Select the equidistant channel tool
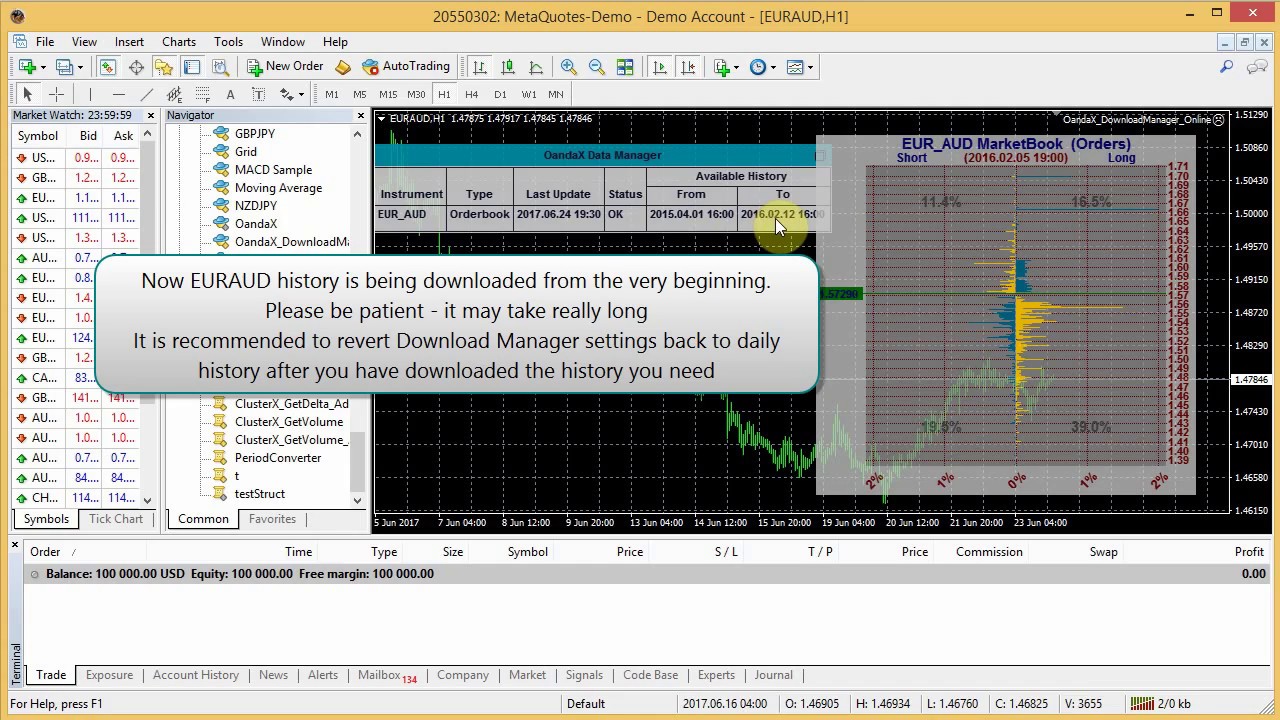The height and width of the screenshot is (720, 1280). click(x=174, y=94)
